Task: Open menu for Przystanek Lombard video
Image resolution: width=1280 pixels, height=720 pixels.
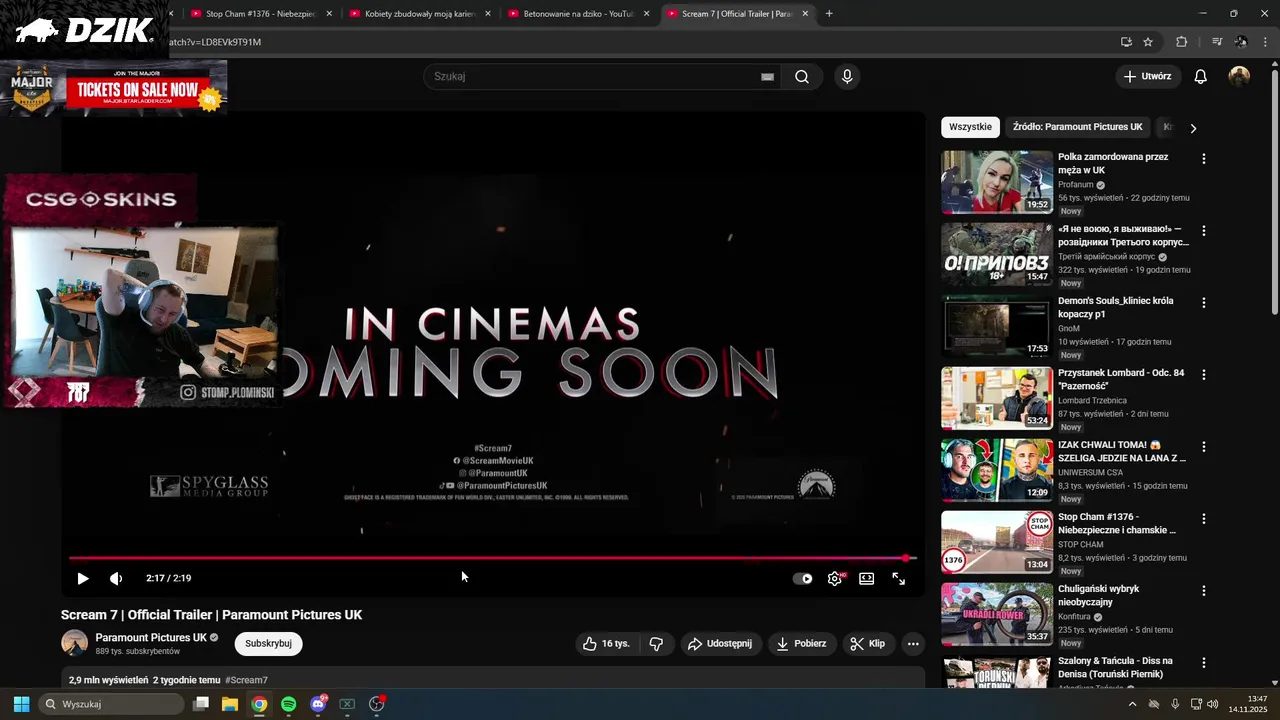Action: (1203, 375)
